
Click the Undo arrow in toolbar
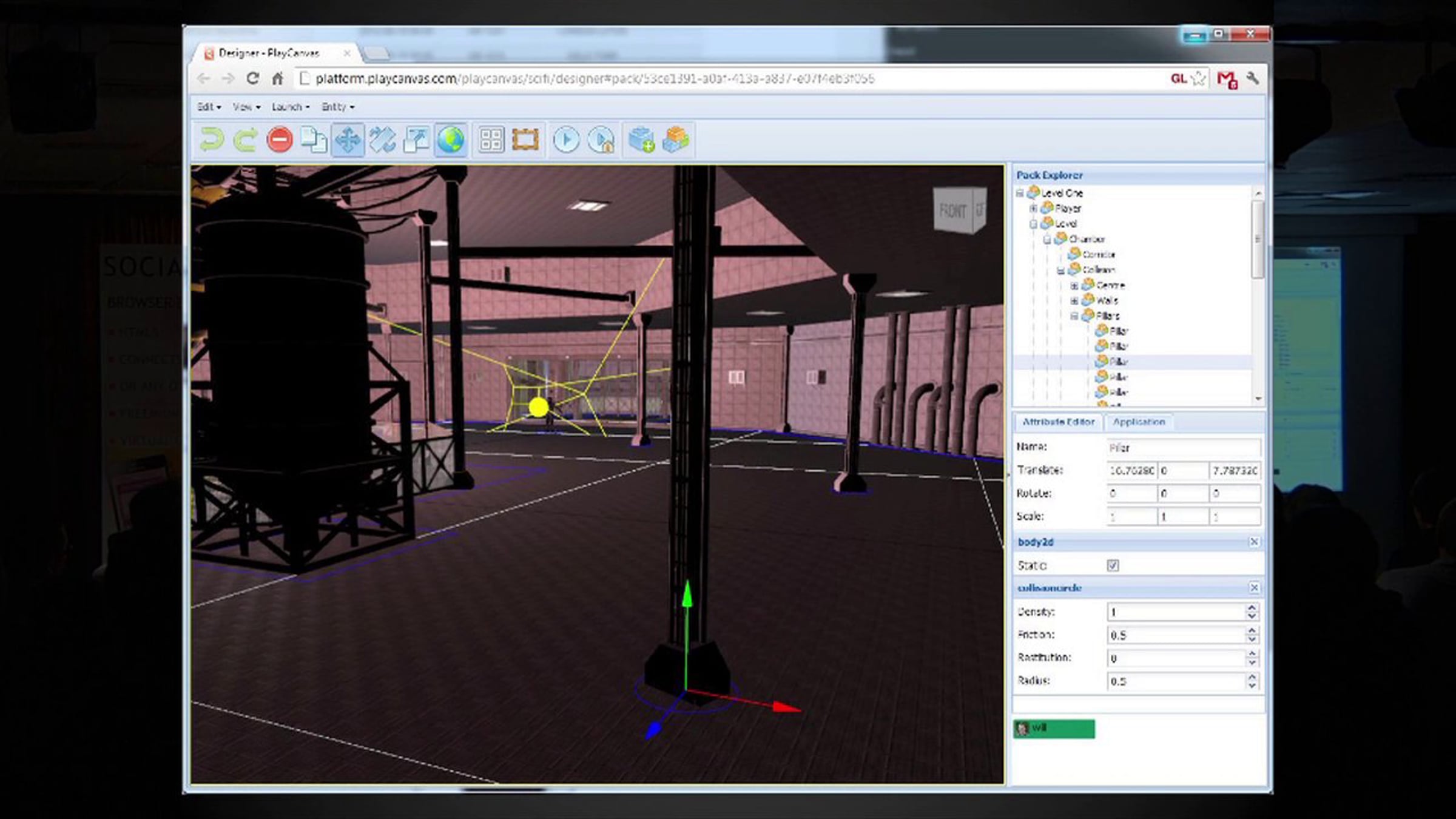coord(212,140)
